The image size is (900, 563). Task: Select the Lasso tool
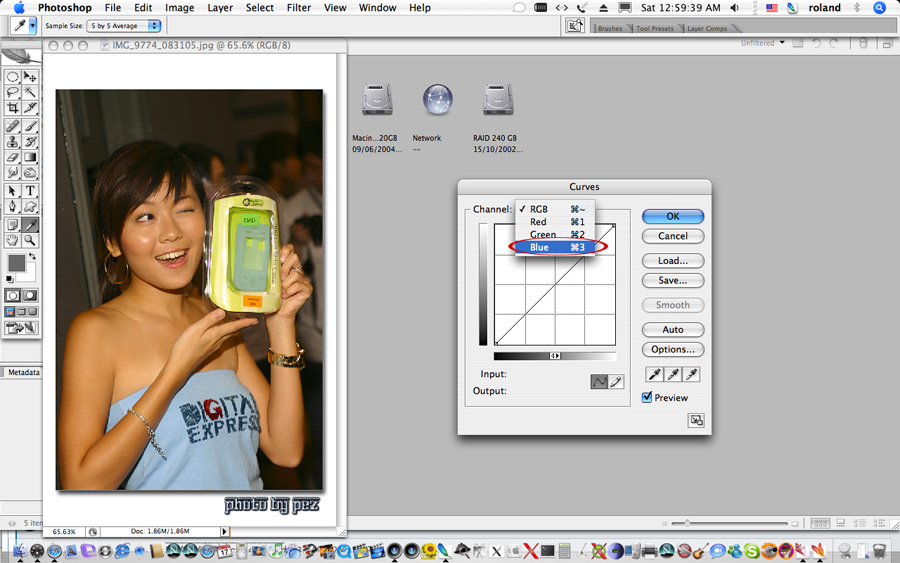pyautogui.click(x=13, y=92)
